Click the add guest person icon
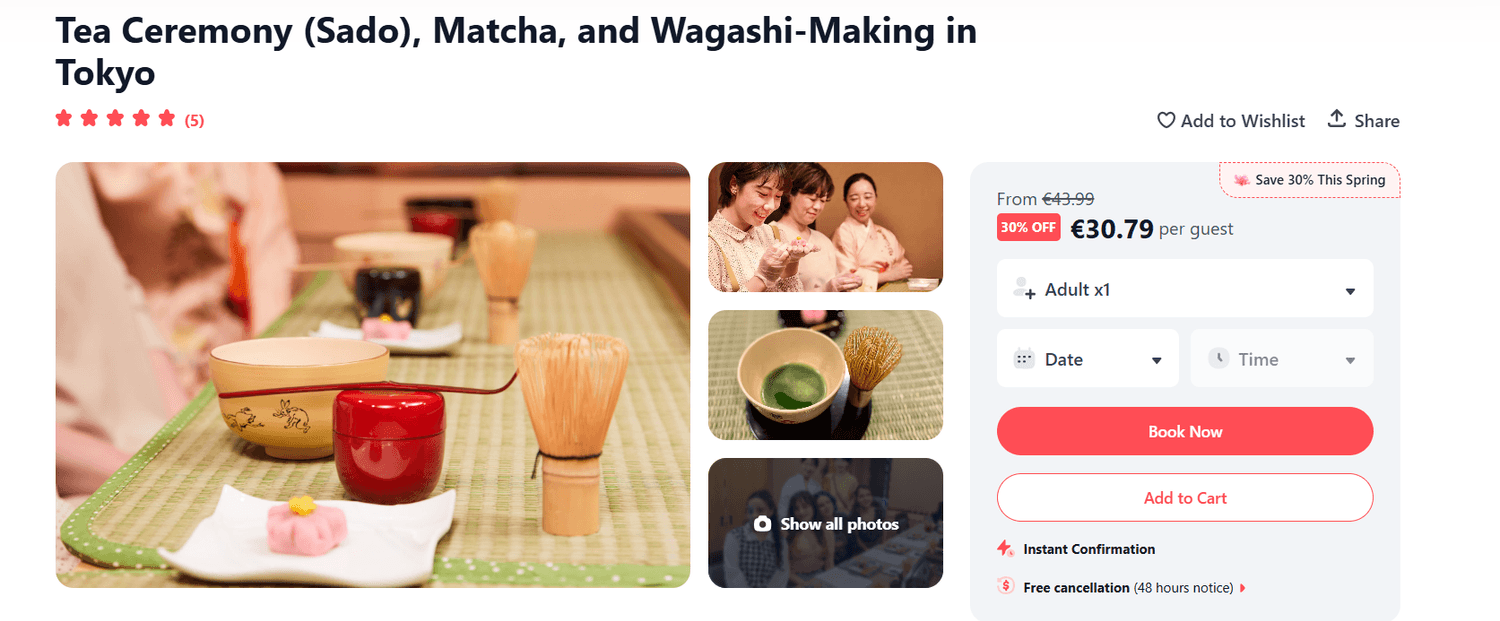The width and height of the screenshot is (1500, 621). point(1024,289)
